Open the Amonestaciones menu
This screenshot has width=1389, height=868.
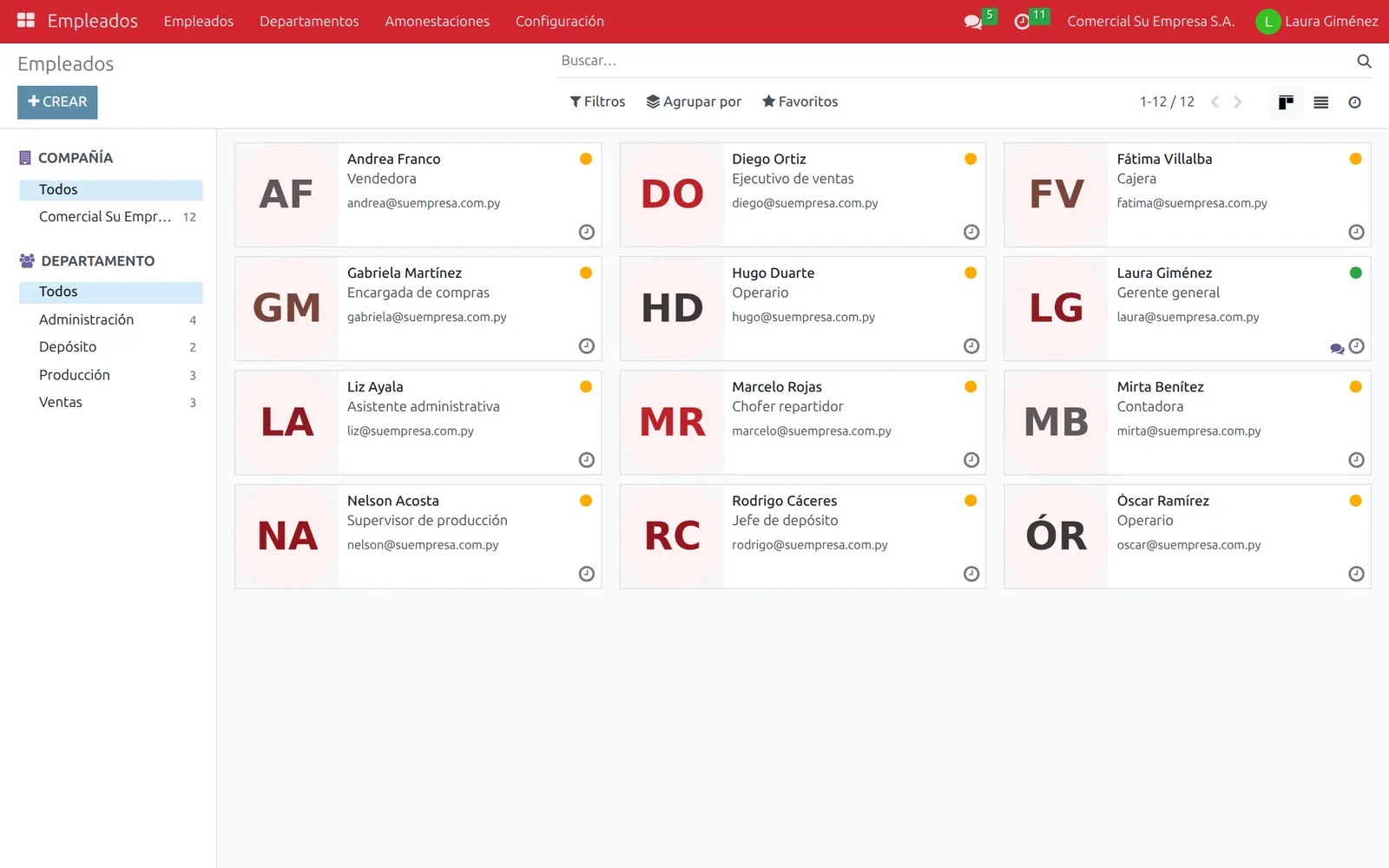click(437, 21)
